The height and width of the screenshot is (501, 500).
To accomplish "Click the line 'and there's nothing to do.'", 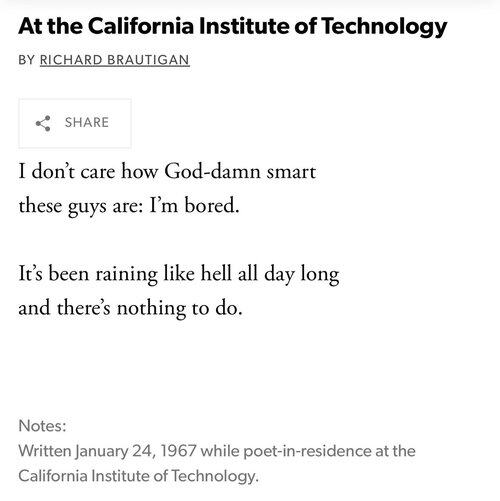I will (130, 308).
